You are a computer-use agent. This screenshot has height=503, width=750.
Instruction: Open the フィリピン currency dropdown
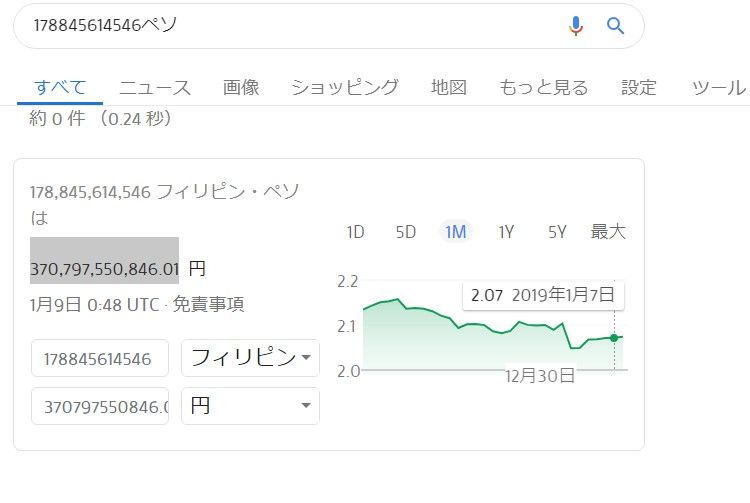click(250, 358)
